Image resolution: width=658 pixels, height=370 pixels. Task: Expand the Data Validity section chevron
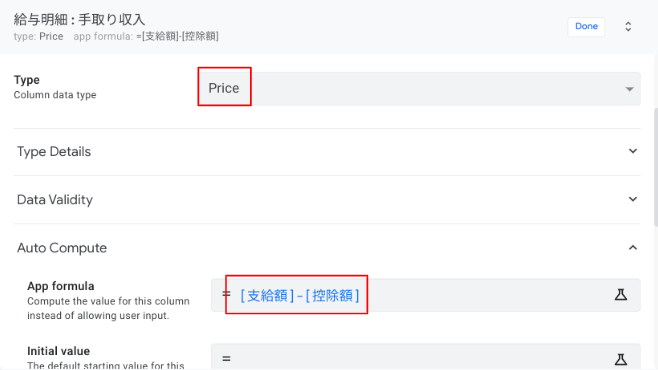633,199
